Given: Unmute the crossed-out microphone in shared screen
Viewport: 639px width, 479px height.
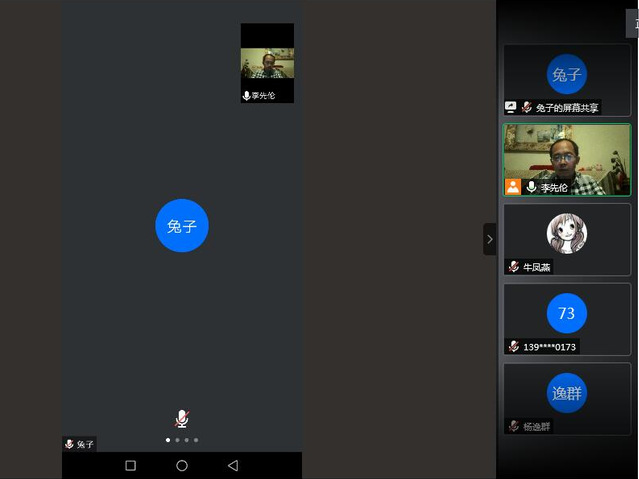Looking at the screenshot, I should [181, 418].
